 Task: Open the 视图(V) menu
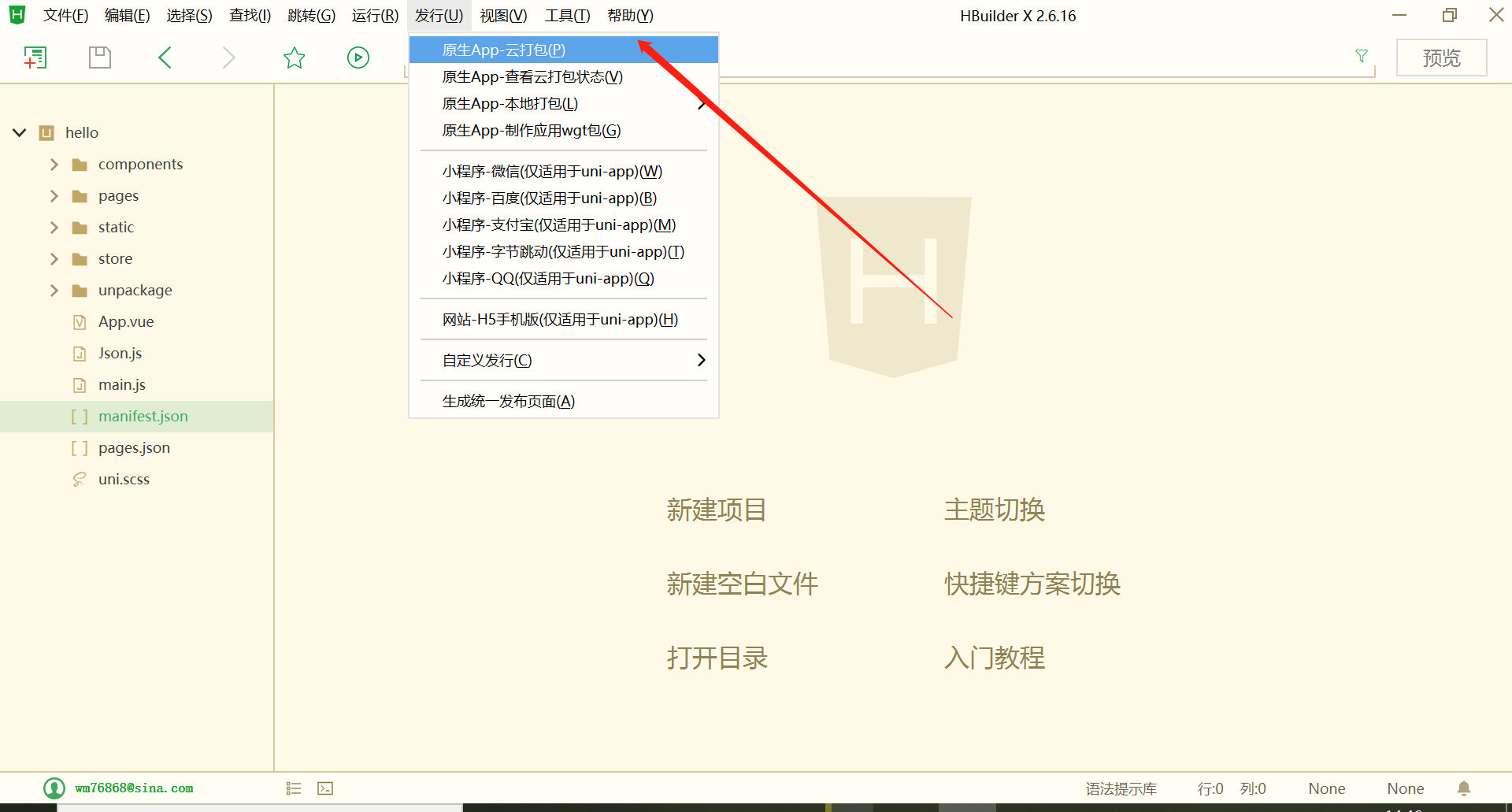click(503, 16)
